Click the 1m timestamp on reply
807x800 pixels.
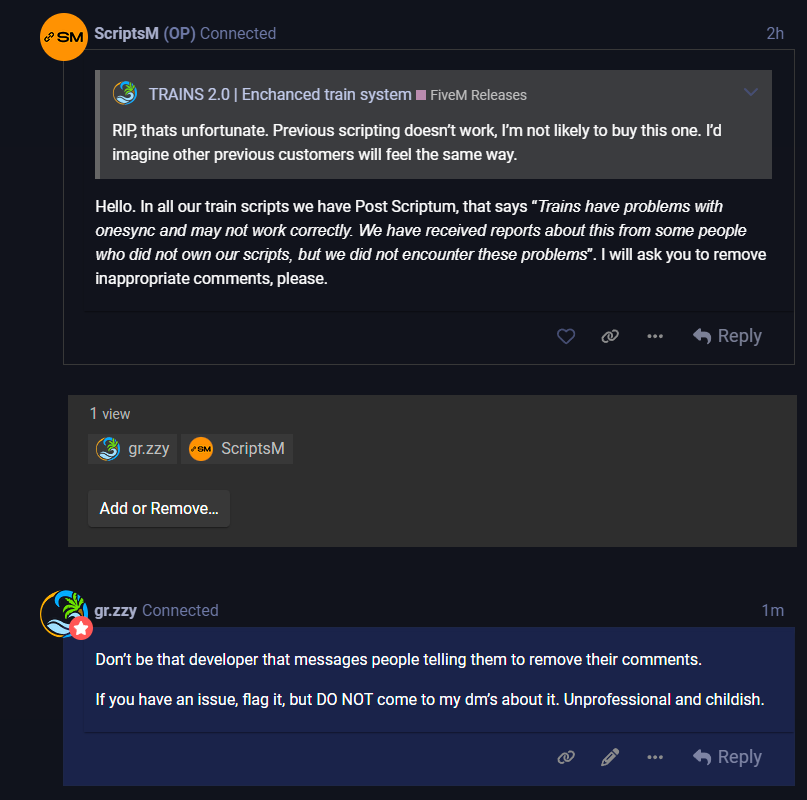click(x=772, y=610)
